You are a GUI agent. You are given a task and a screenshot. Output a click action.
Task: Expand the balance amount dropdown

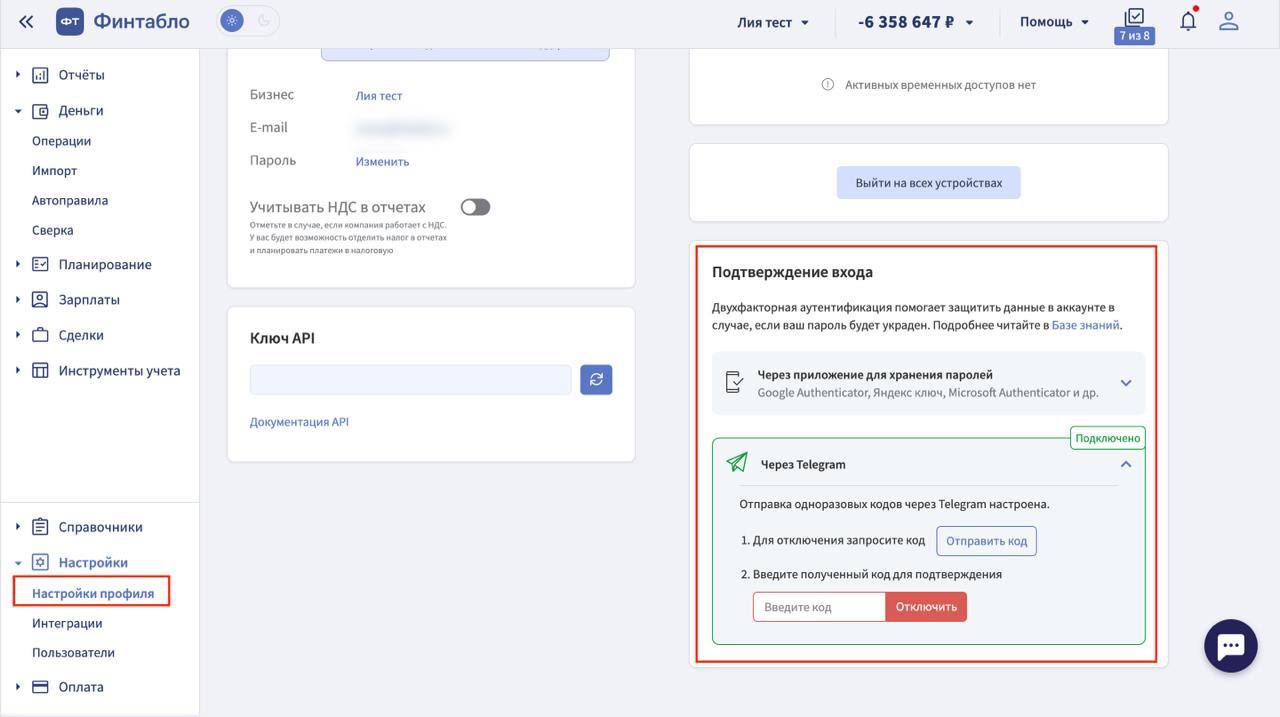915,22
